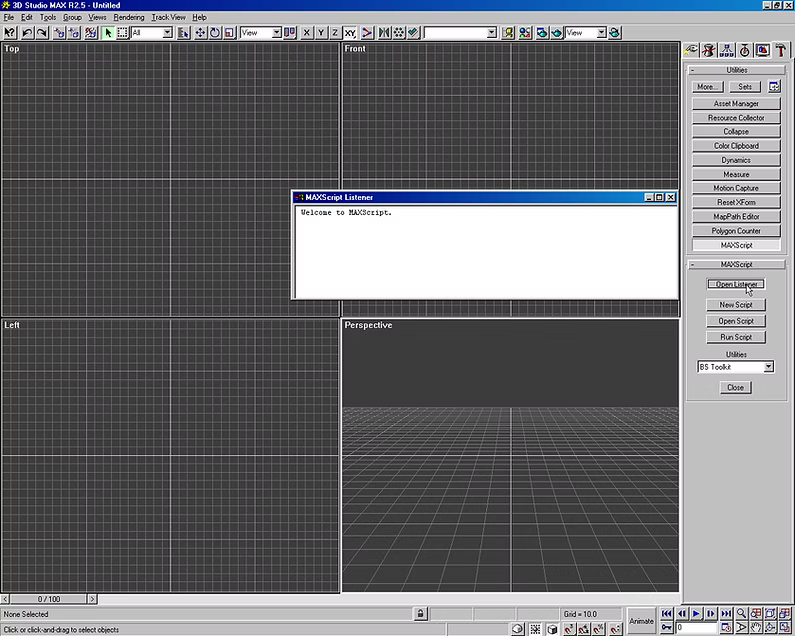795x636 pixels.
Task: Click the Select Object arrow tool
Action: click(x=108, y=33)
